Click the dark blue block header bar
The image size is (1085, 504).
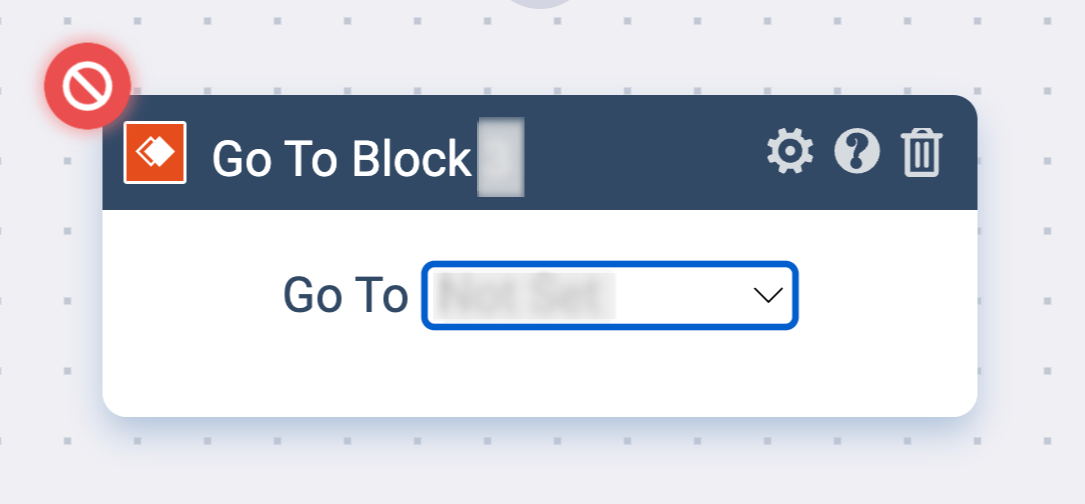[x=540, y=152]
